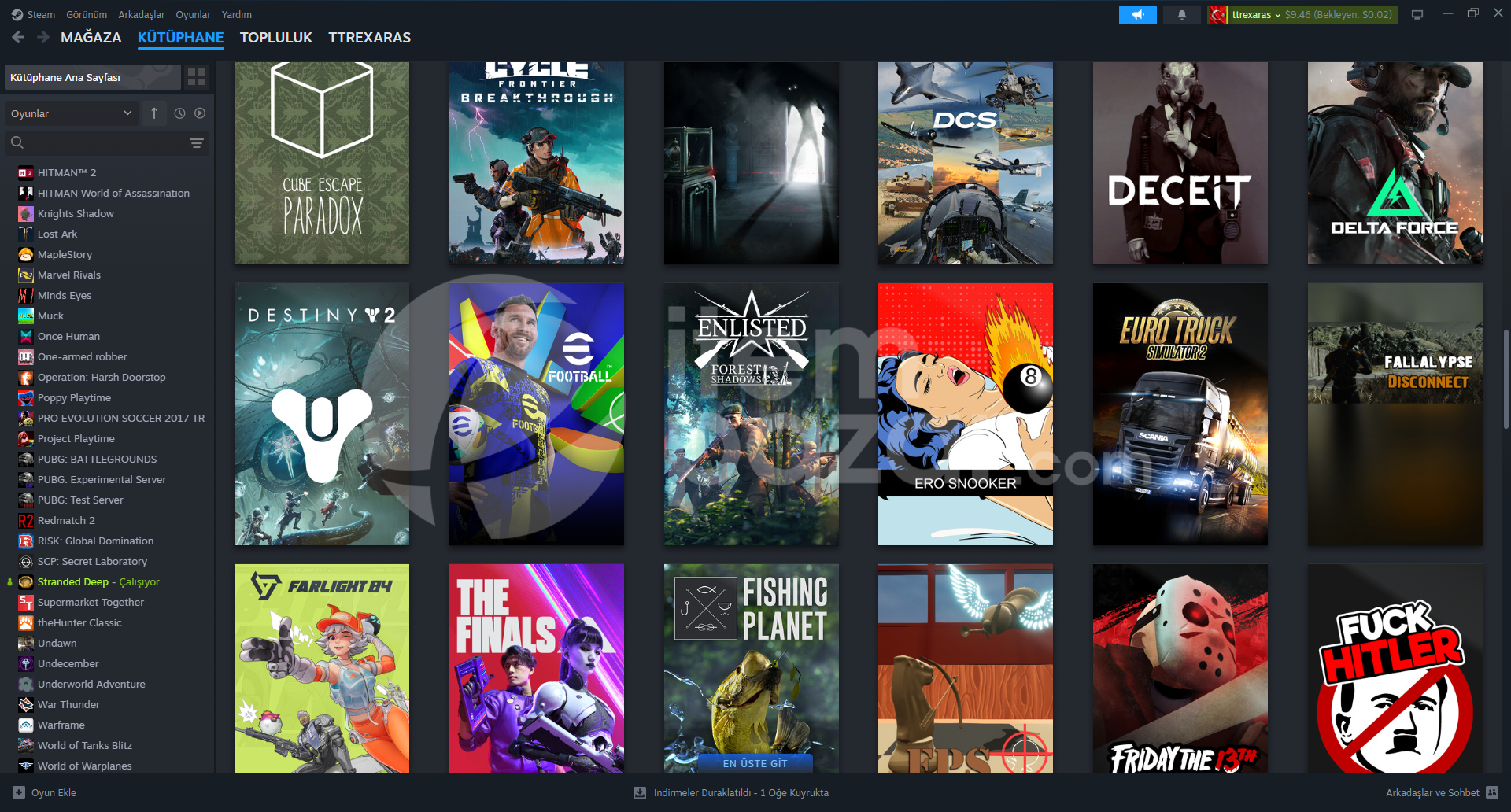Click the sort ascending arrow icon
This screenshot has width=1511, height=812.
pyautogui.click(x=154, y=113)
